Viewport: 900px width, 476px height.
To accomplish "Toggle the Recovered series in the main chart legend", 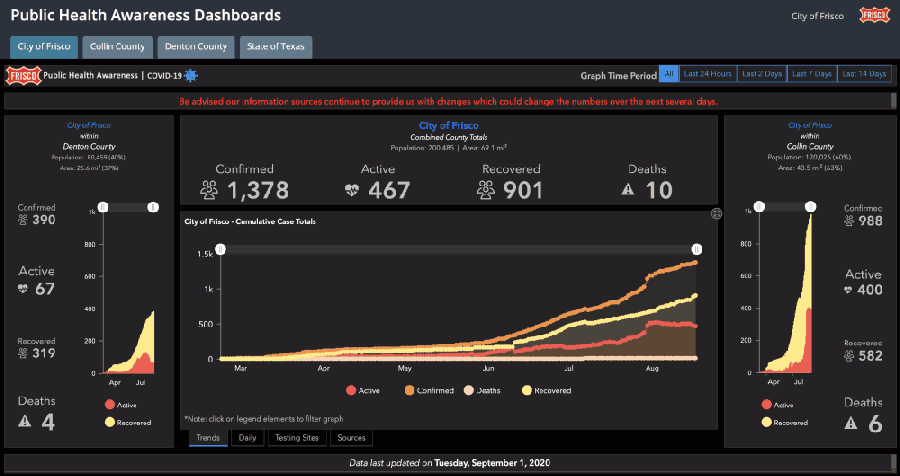I will 546,390.
